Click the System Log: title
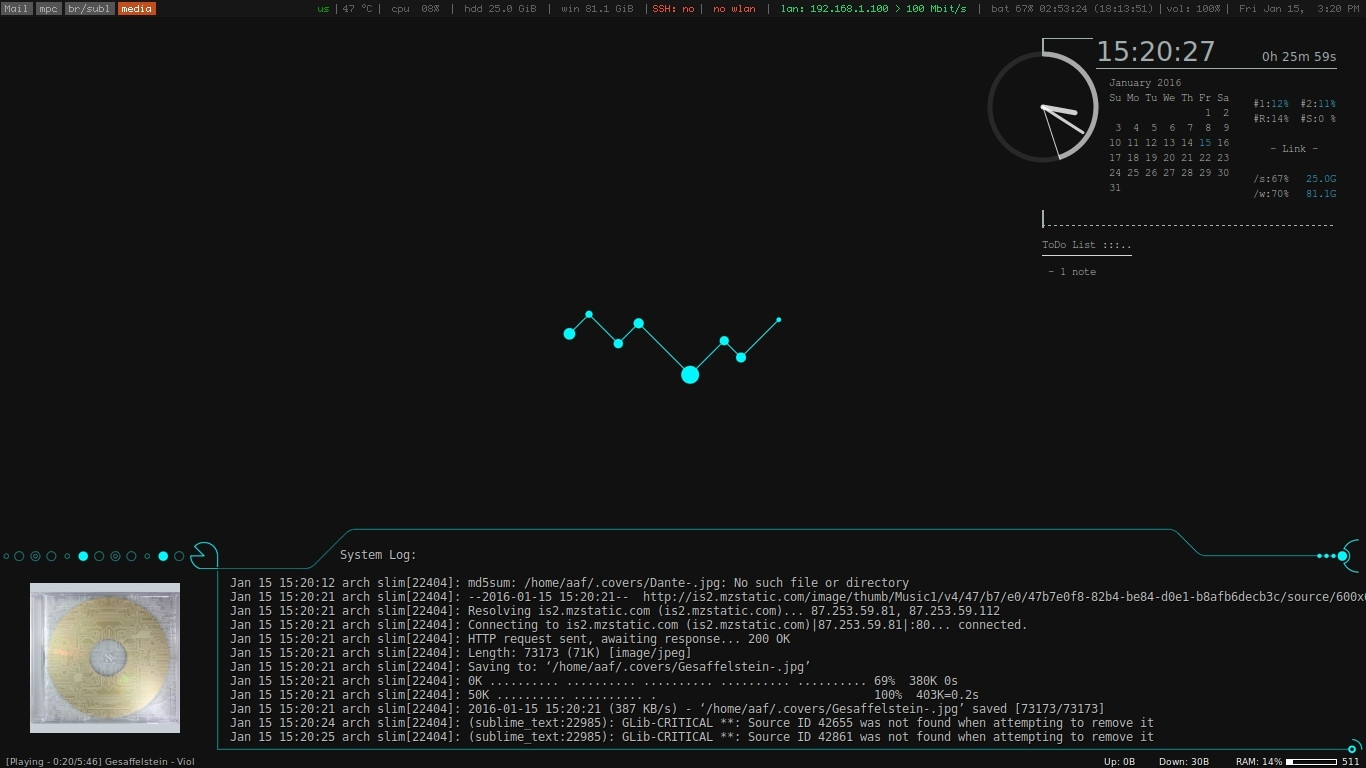The image size is (1366, 768). [x=378, y=555]
